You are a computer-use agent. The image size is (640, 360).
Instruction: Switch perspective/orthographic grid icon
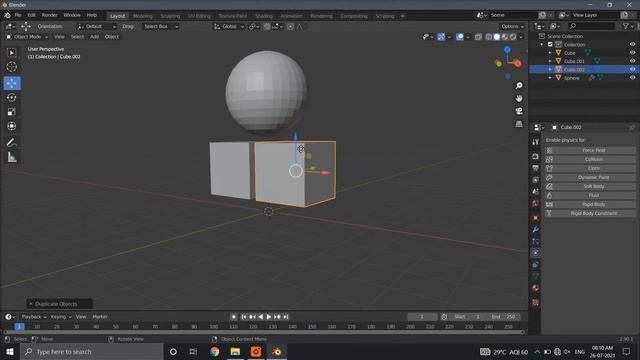tap(519, 124)
